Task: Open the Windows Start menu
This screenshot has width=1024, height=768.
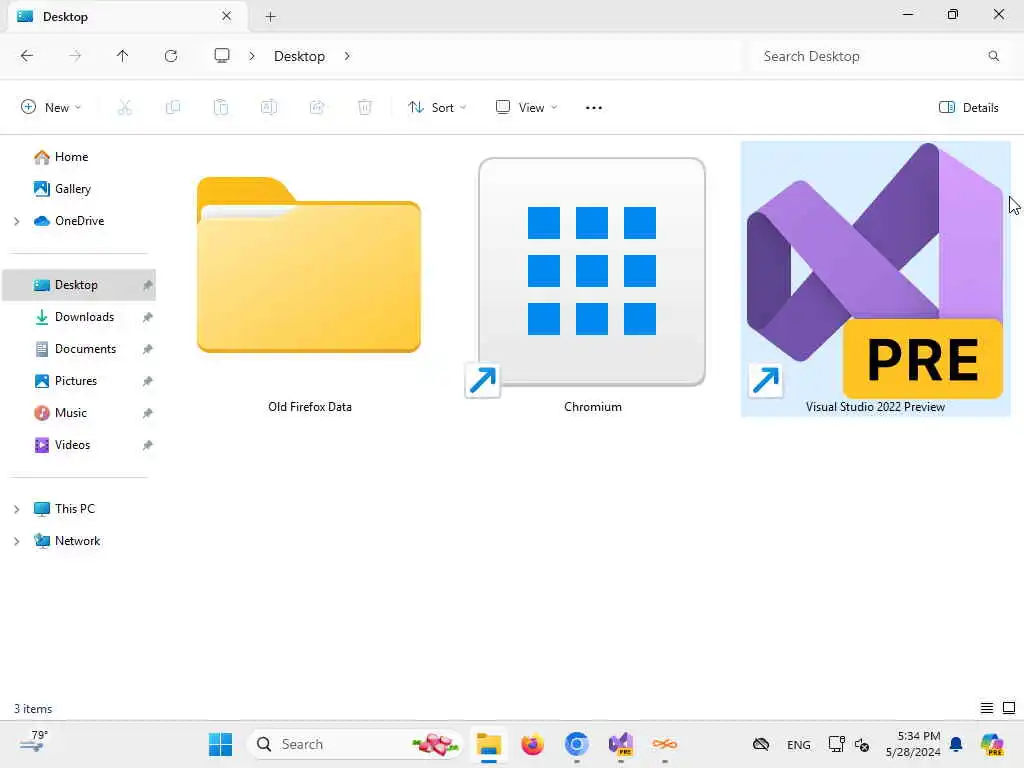Action: [220, 744]
